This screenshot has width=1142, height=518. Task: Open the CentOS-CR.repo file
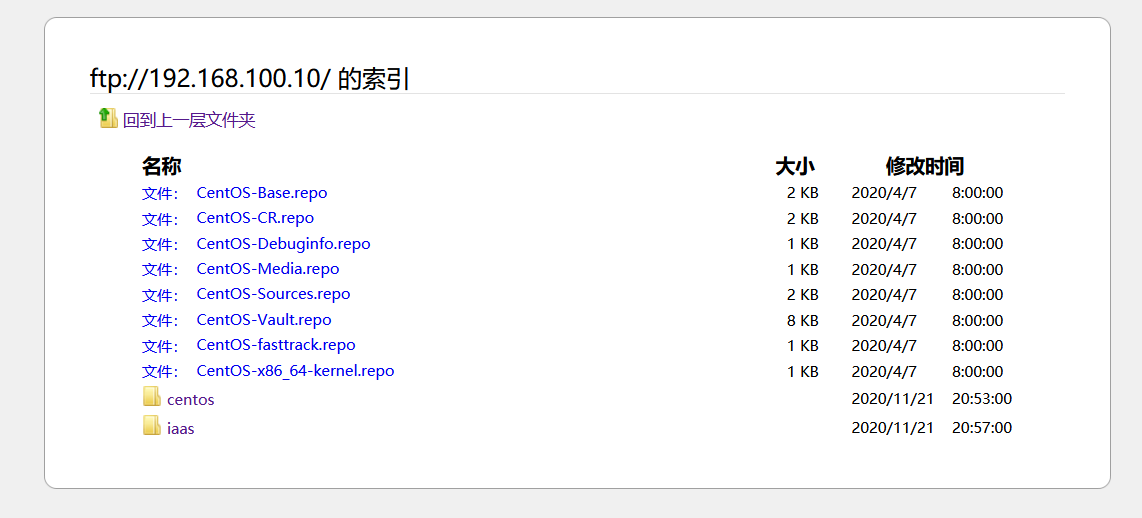(255, 218)
